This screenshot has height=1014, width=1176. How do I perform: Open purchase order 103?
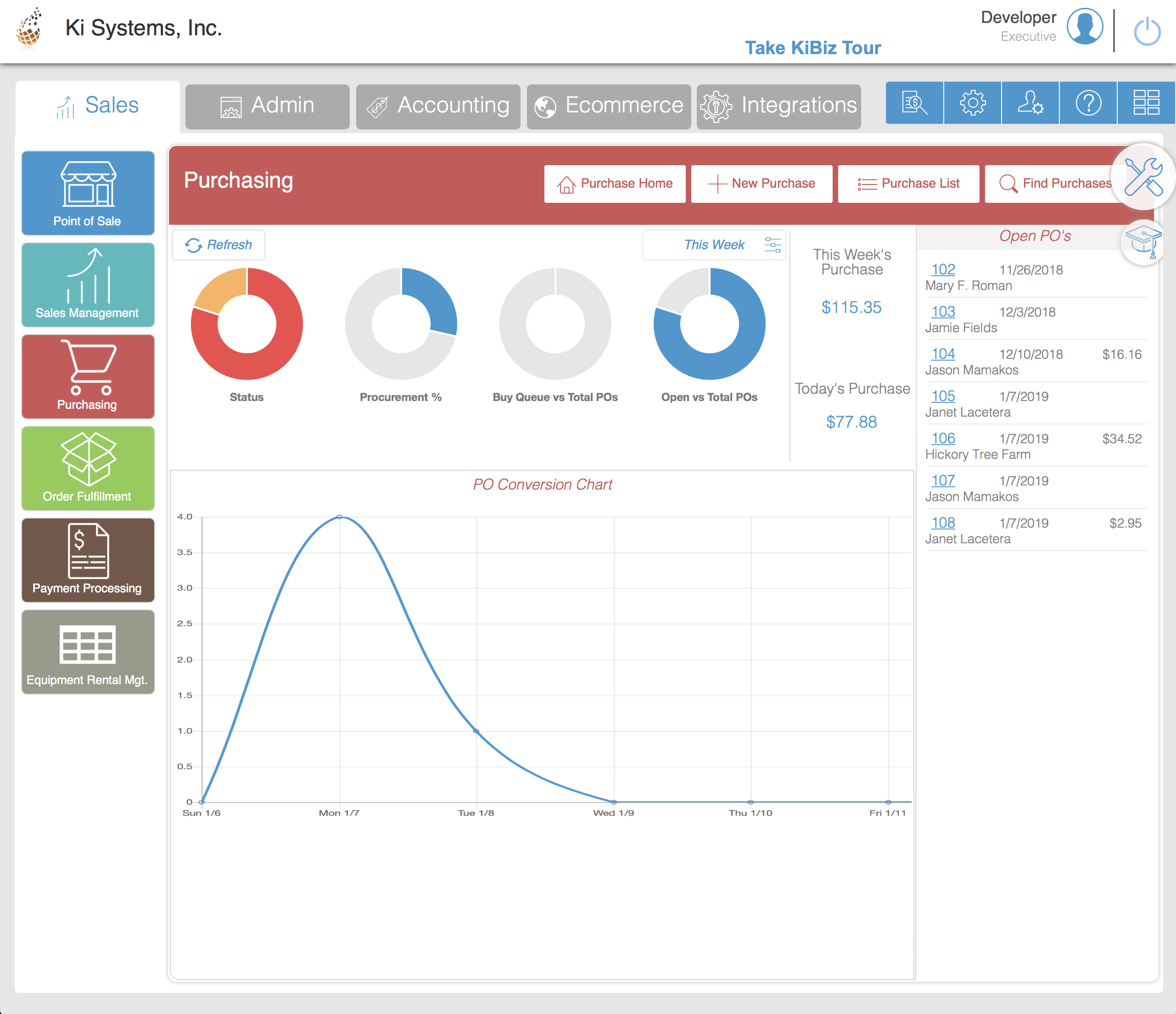tap(943, 312)
